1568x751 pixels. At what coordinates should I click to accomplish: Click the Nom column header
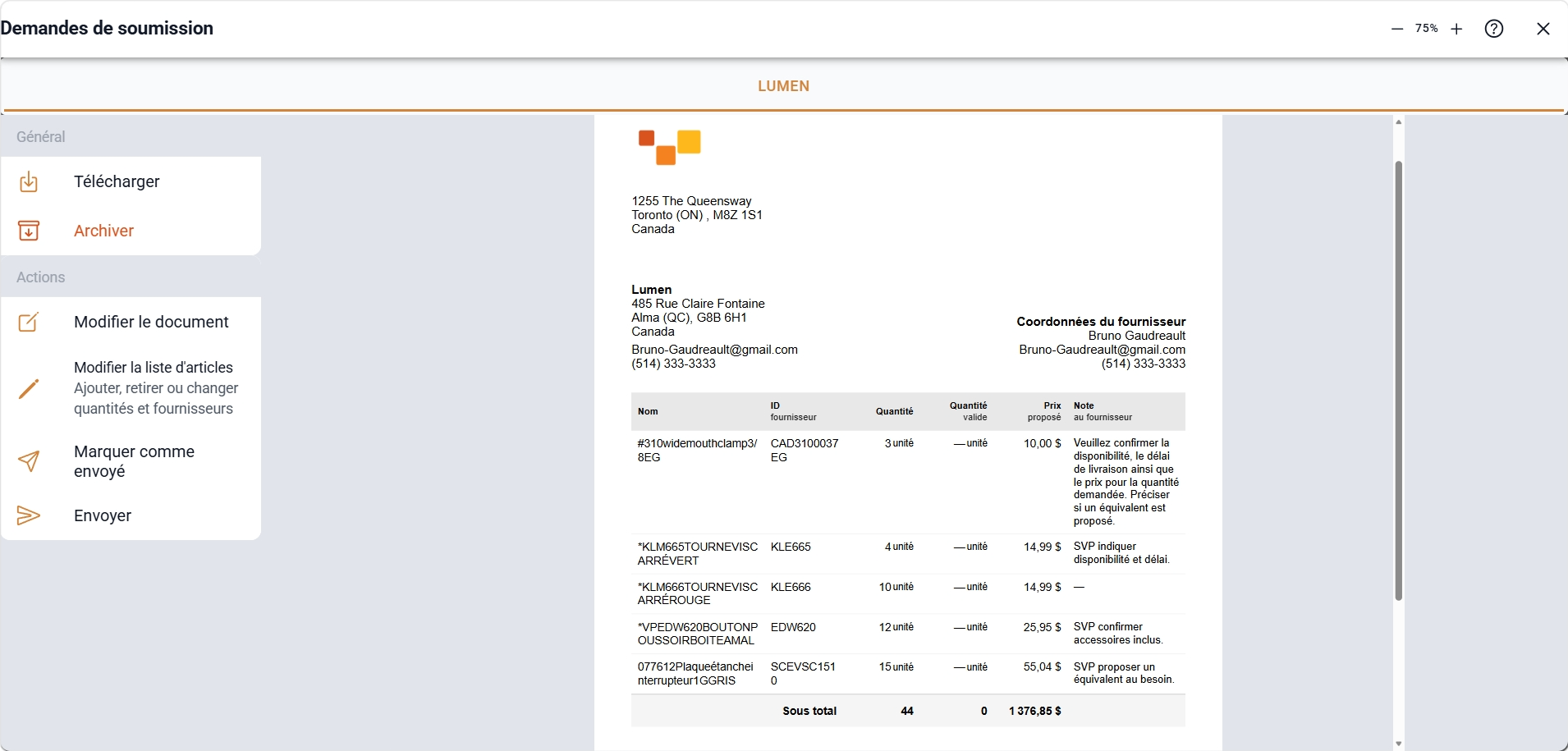648,411
